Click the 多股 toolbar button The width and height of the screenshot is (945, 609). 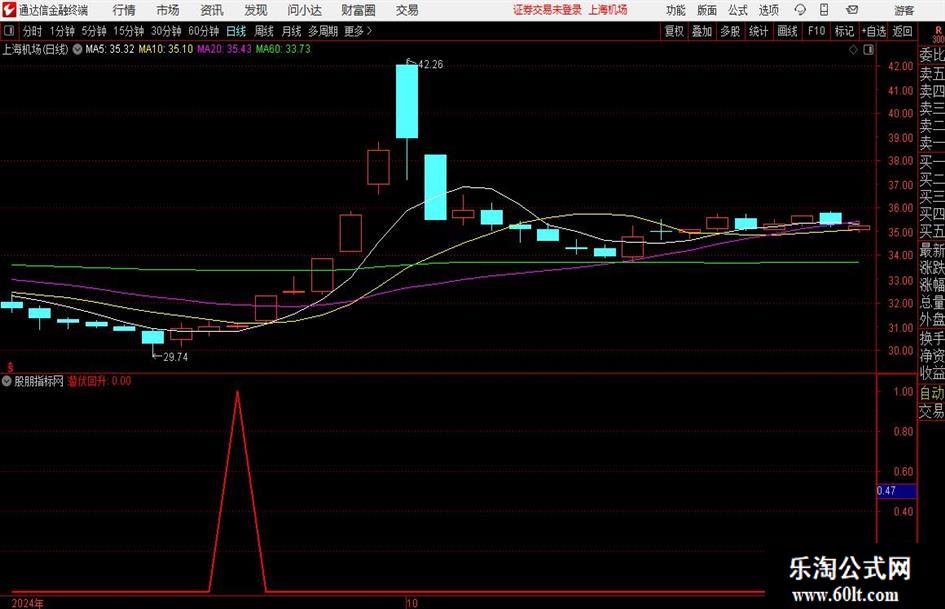pyautogui.click(x=730, y=31)
